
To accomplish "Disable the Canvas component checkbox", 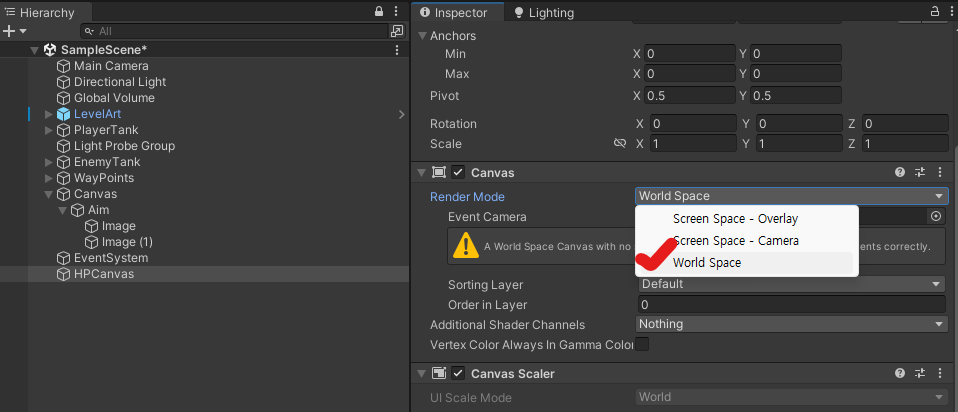I will pos(458,172).
